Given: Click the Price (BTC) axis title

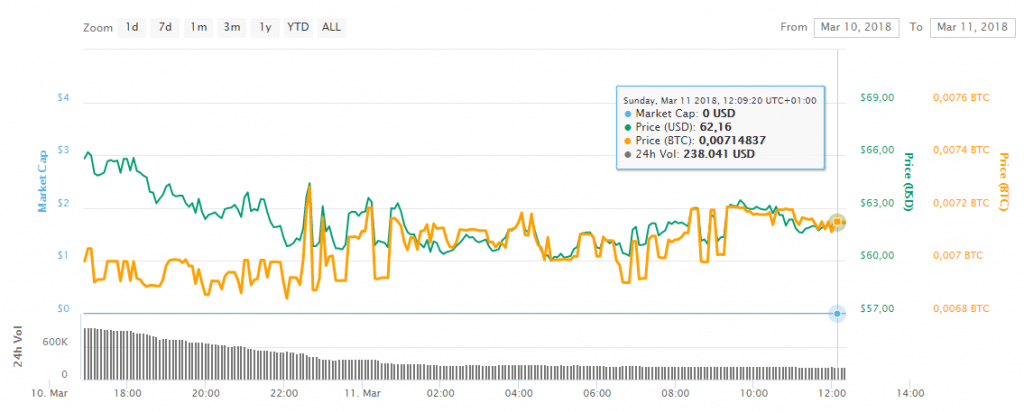Looking at the screenshot, I should click(1003, 182).
